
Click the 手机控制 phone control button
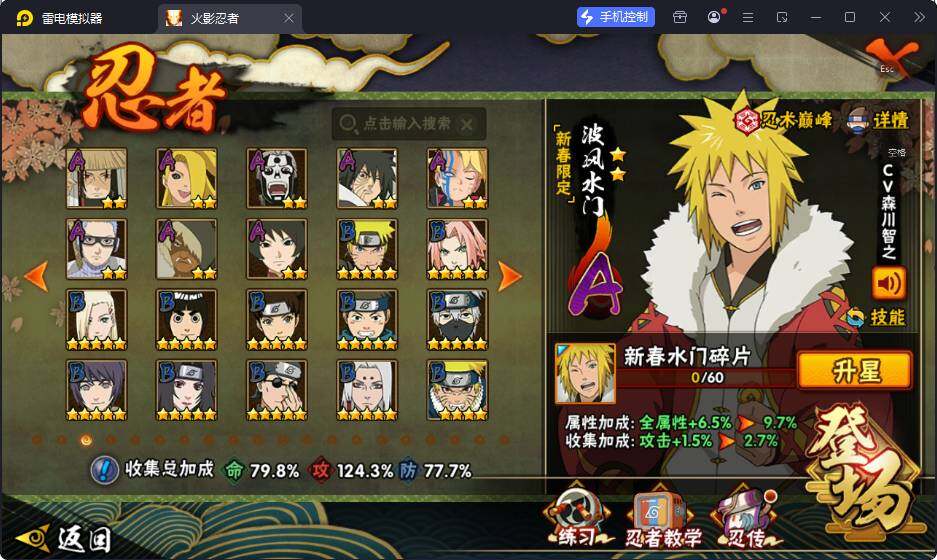tap(616, 17)
